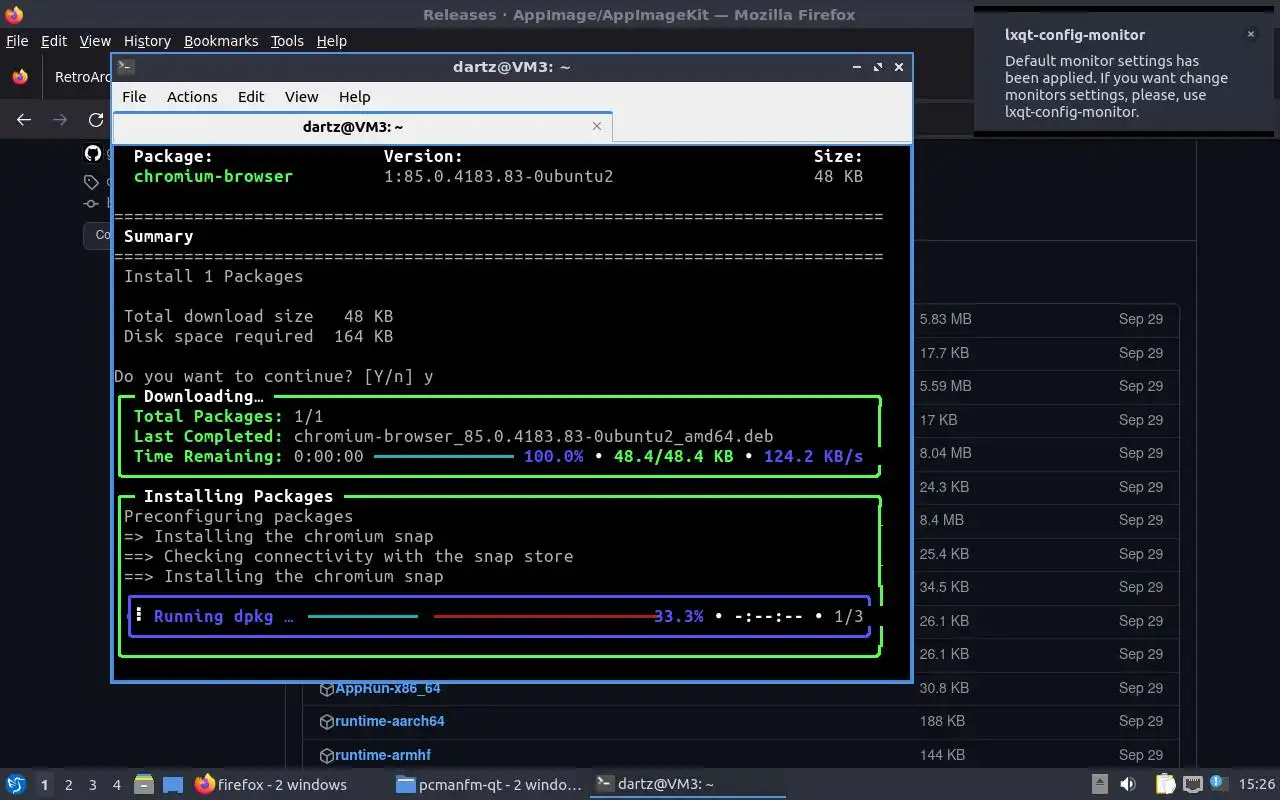Viewport: 1280px width, 800px height.
Task: Switch to virtual desktop 3
Action: point(92,785)
